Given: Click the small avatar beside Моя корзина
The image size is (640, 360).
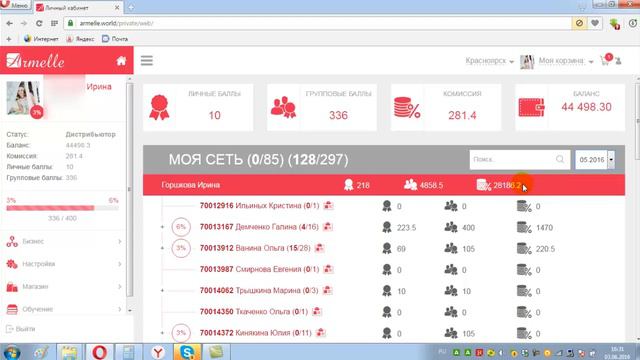Looking at the screenshot, I should pos(527,62).
